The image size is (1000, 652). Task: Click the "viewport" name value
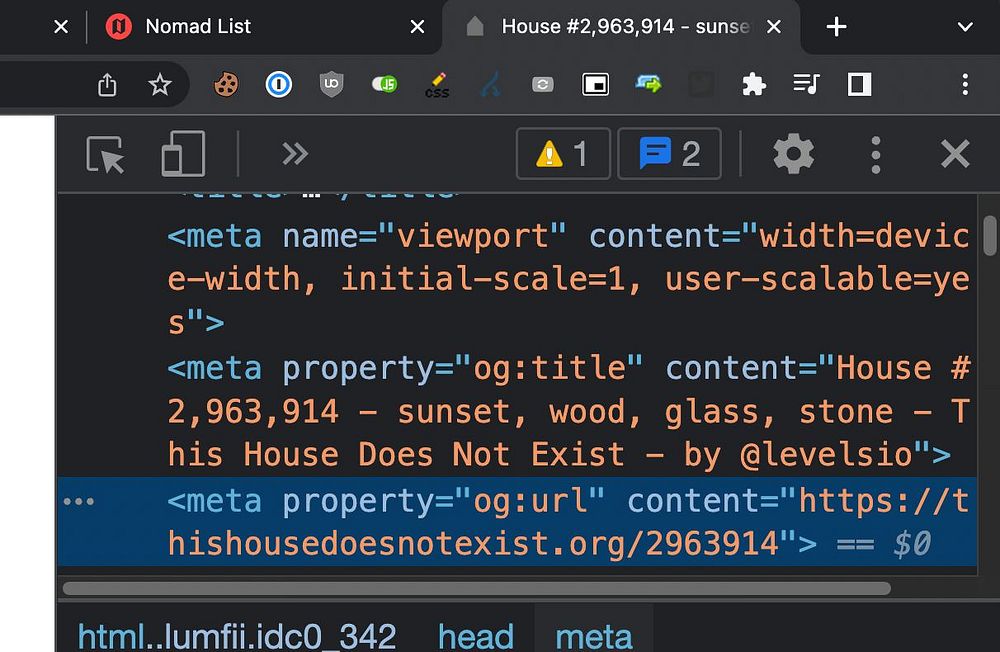(472, 237)
